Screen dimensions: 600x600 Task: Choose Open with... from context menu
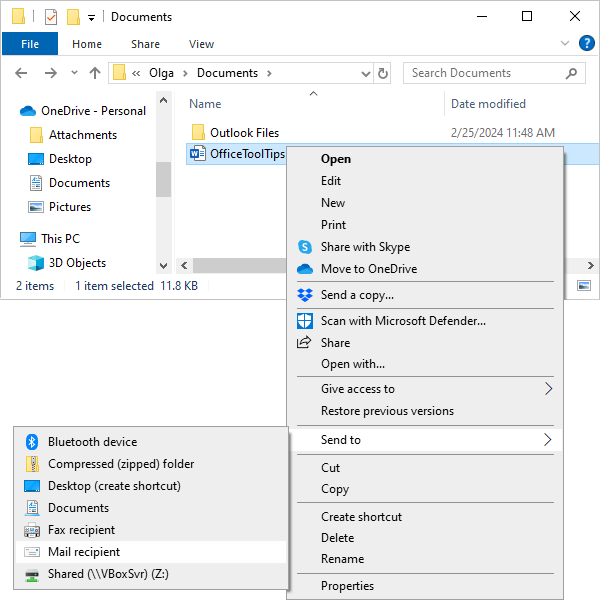(x=425, y=364)
